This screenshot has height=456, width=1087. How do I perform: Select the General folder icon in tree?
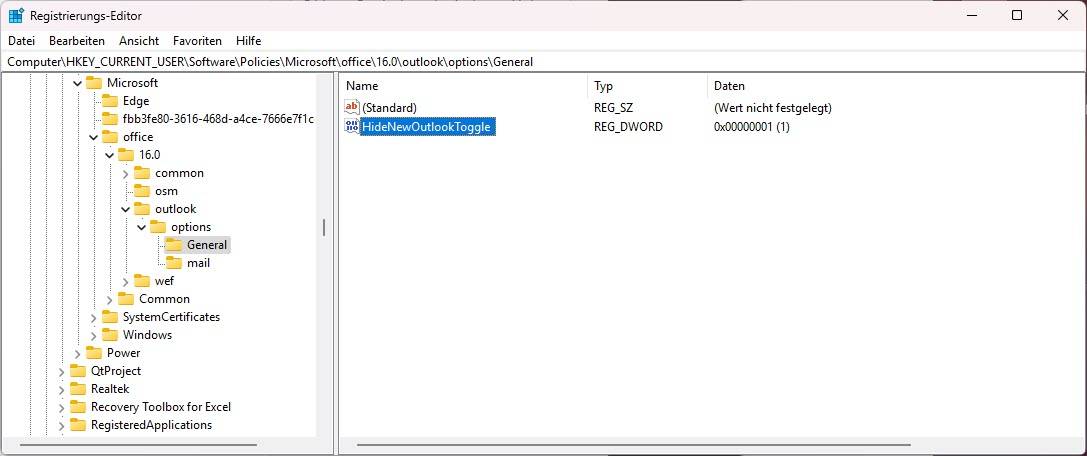coord(173,245)
